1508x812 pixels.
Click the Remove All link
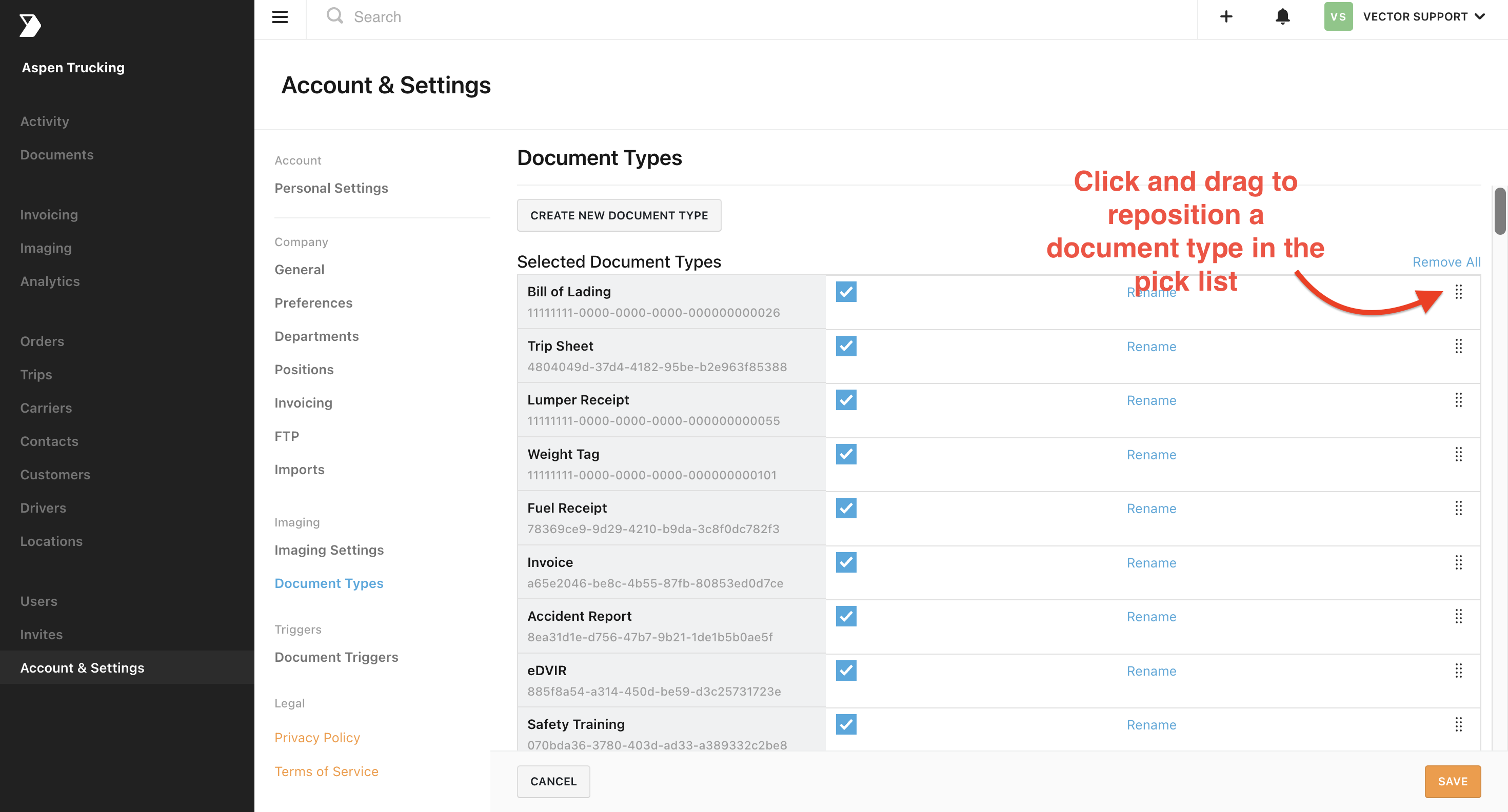(1446, 262)
